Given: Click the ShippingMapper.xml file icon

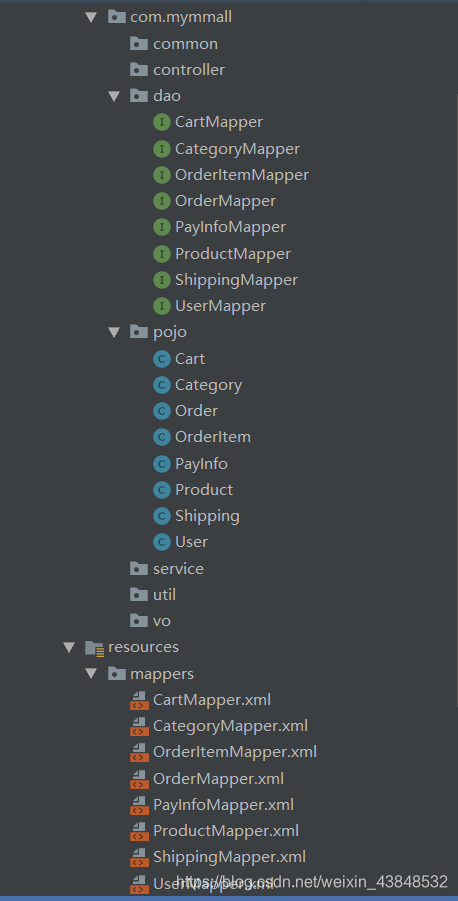Looking at the screenshot, I should tap(138, 857).
